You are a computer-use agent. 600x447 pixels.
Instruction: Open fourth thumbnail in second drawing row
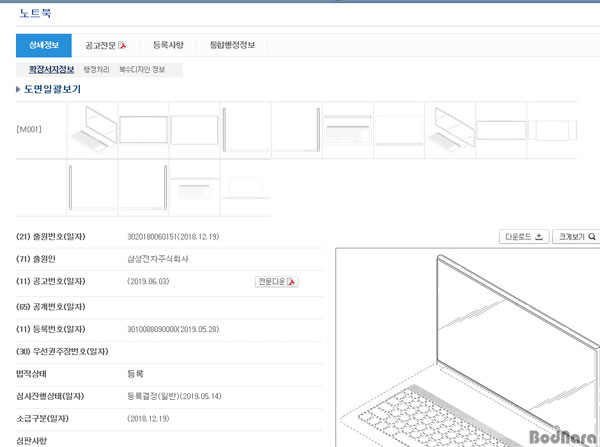coord(246,188)
